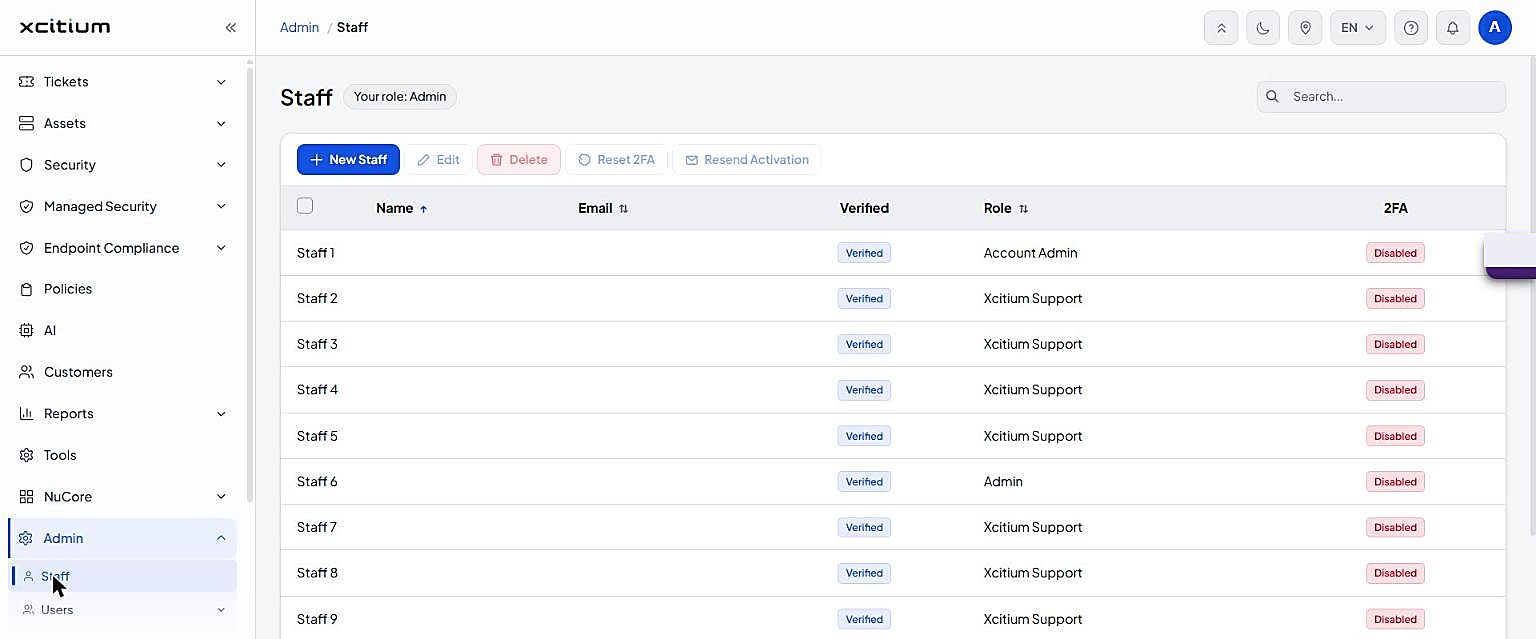Screen dimensions: 1536x639
Task: Sort by Name arrow icon
Action: (424, 209)
